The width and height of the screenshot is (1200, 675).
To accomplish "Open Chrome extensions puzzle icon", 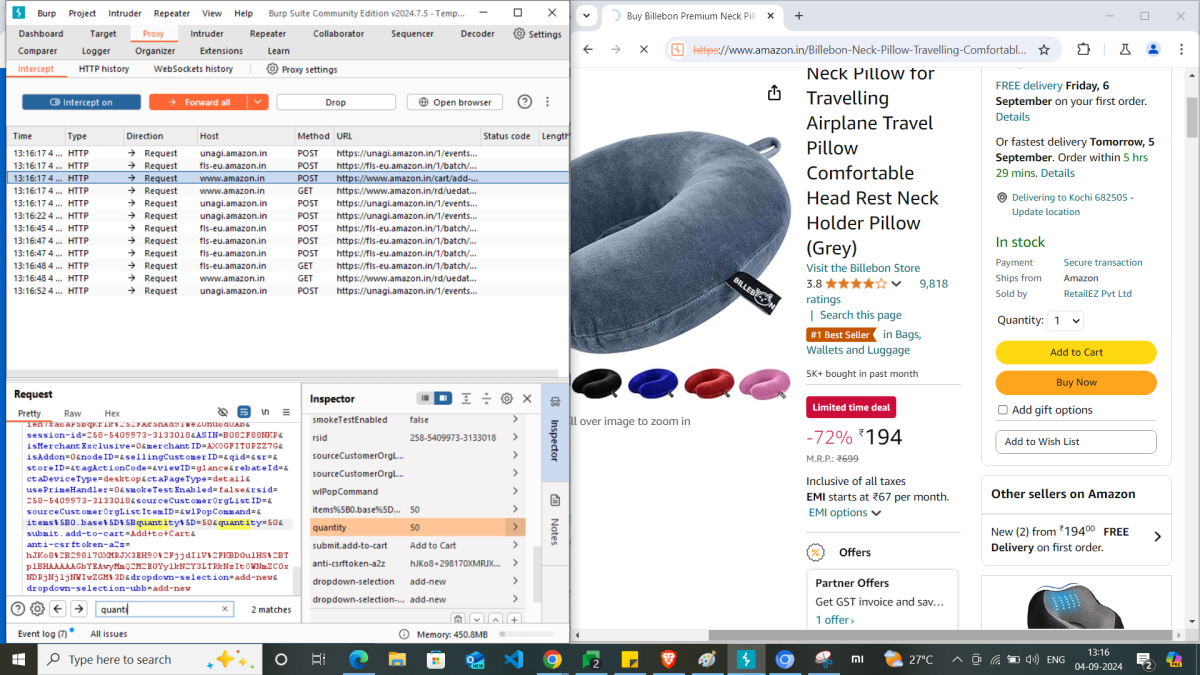I will point(1084,49).
